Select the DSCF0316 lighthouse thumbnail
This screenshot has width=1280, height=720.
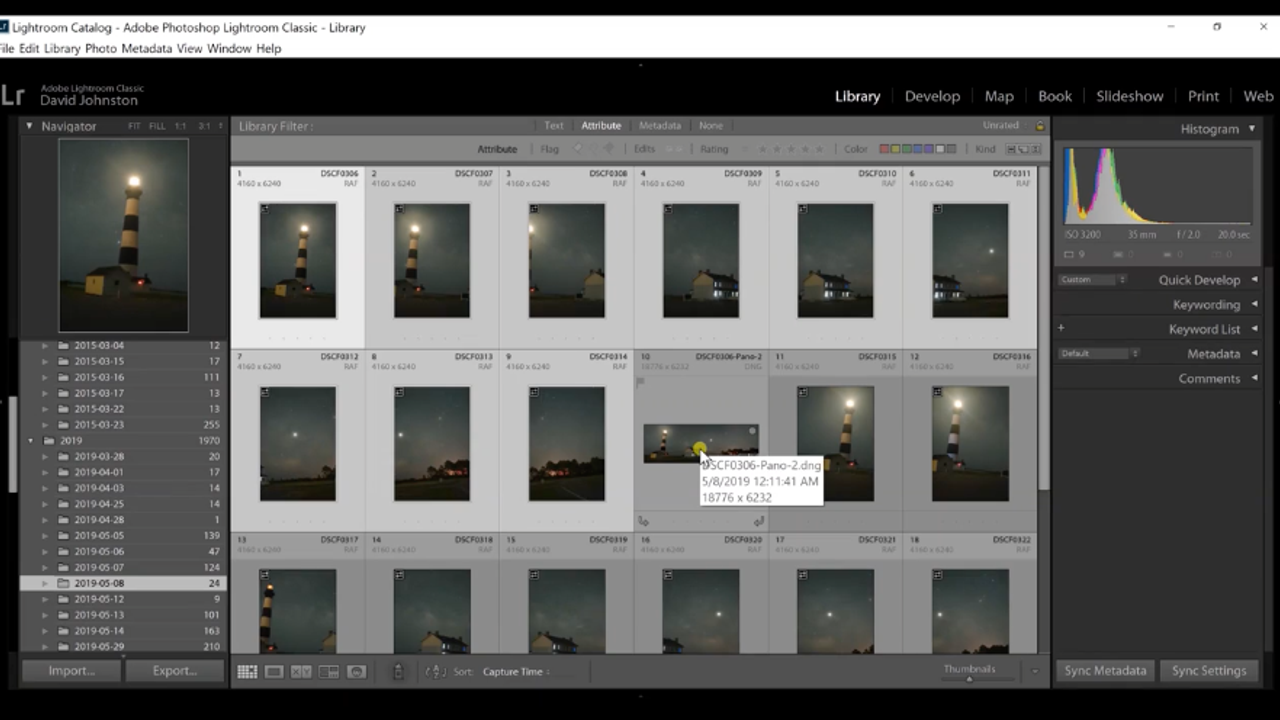pos(970,444)
